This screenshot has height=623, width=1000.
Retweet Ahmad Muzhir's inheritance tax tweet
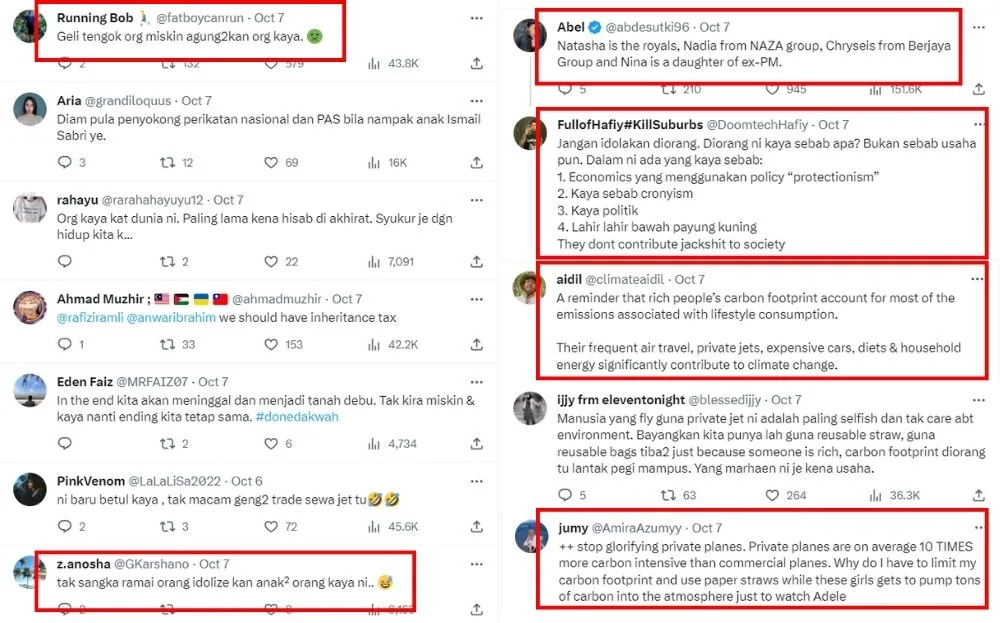click(168, 344)
